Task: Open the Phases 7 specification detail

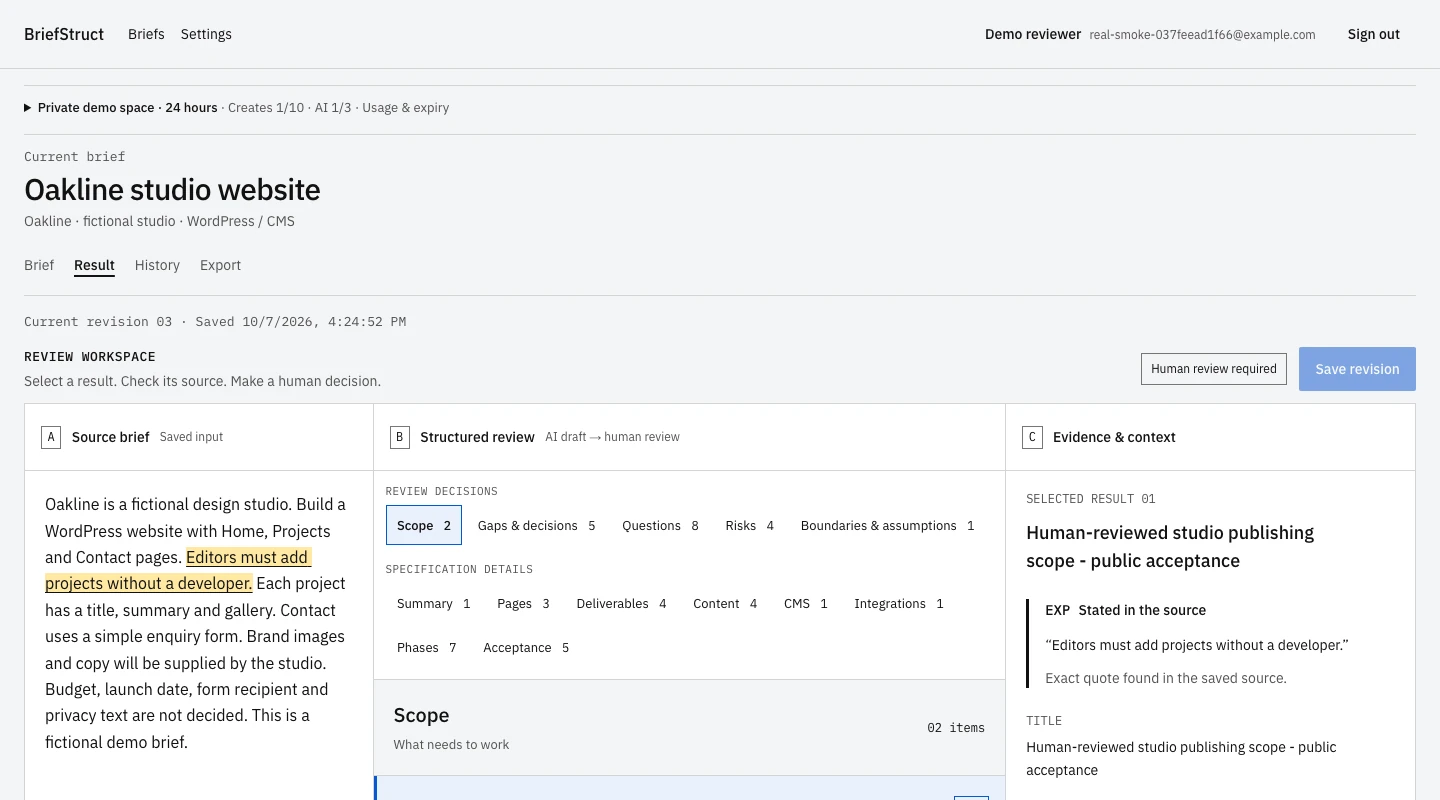Action: click(x=426, y=647)
